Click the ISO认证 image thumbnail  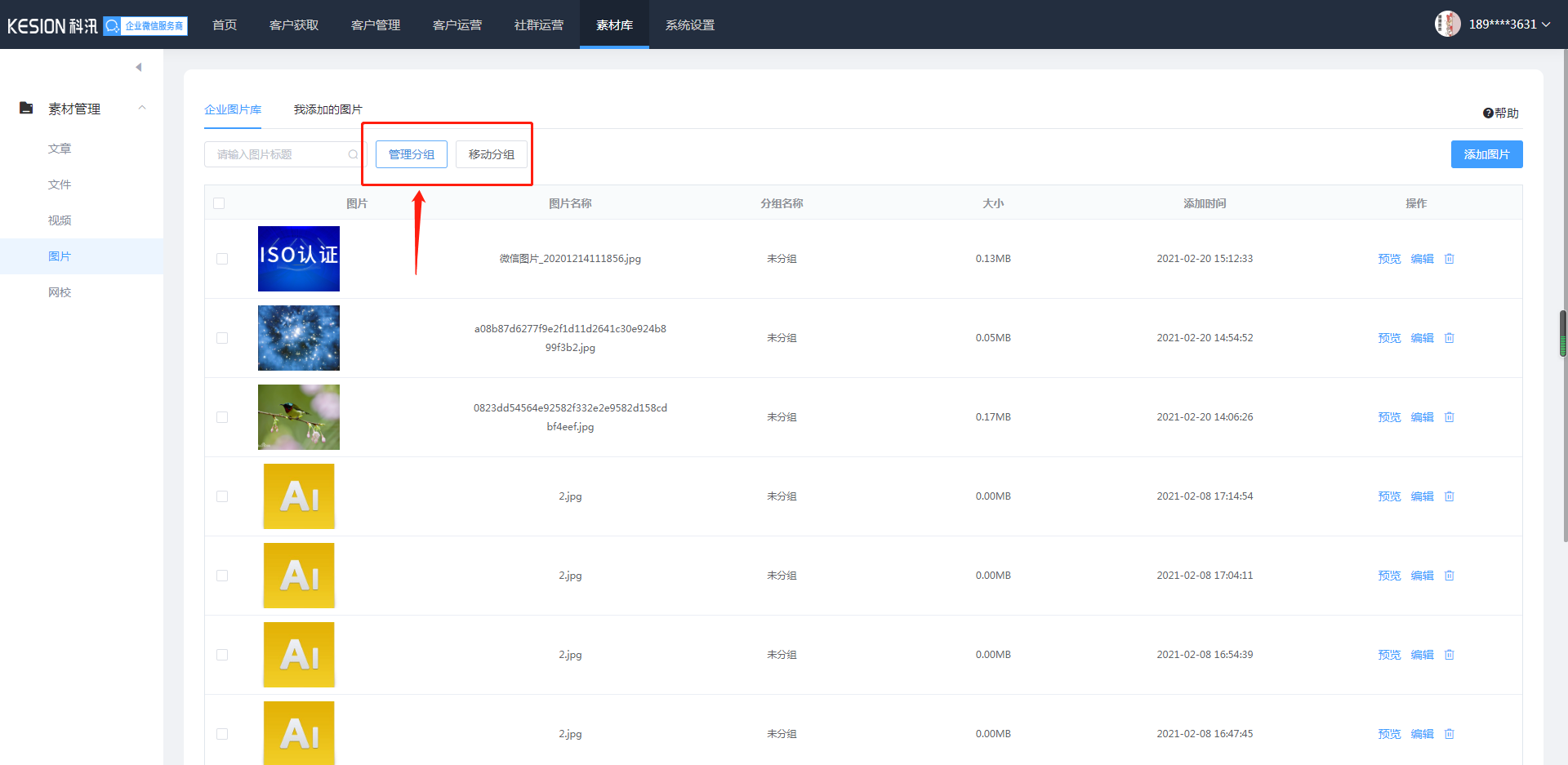[299, 259]
